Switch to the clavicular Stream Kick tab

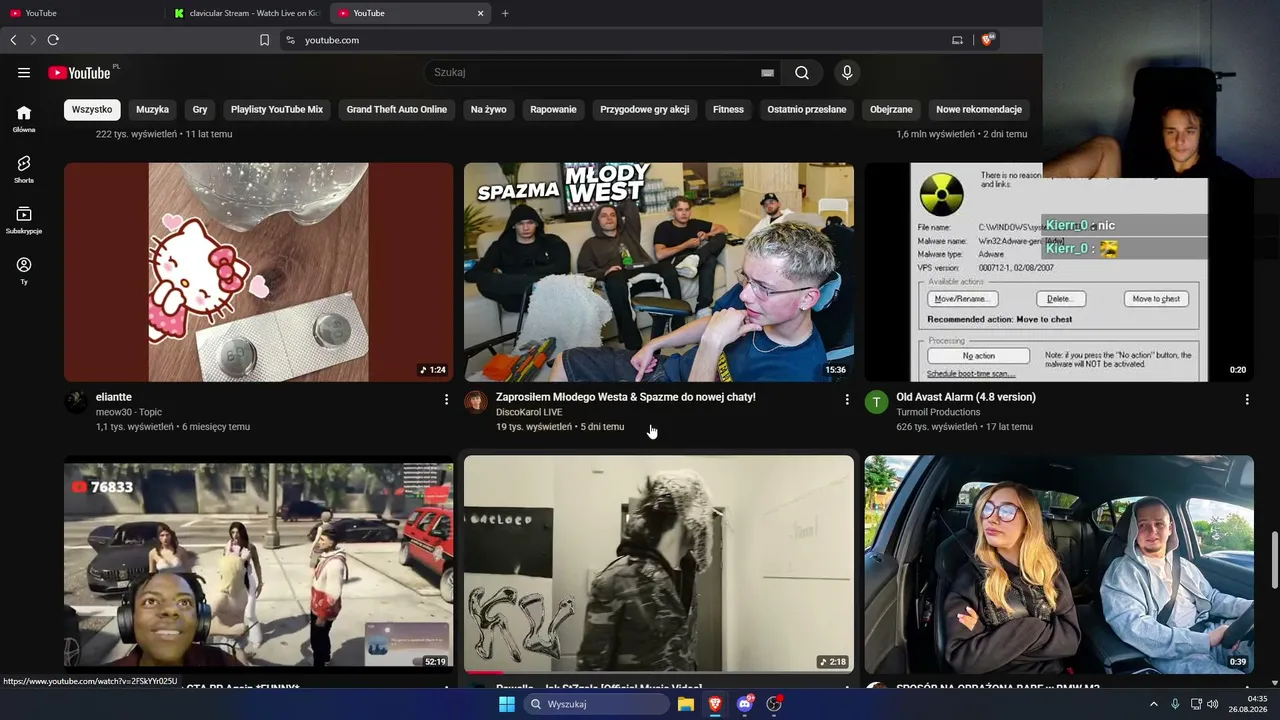(x=246, y=13)
